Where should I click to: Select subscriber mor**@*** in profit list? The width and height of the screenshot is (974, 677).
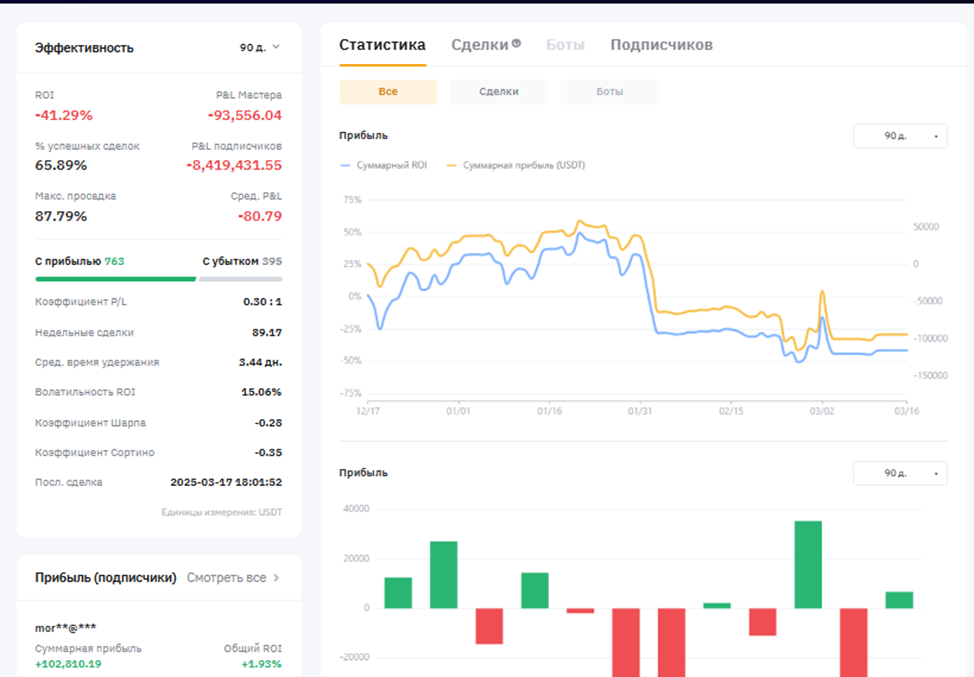pyautogui.click(x=67, y=628)
